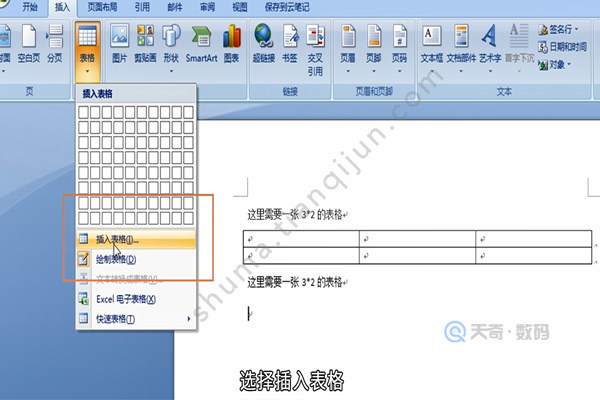600x400 pixels.
Task: Expand the 页眉 dropdown arrow
Action: [x=348, y=71]
